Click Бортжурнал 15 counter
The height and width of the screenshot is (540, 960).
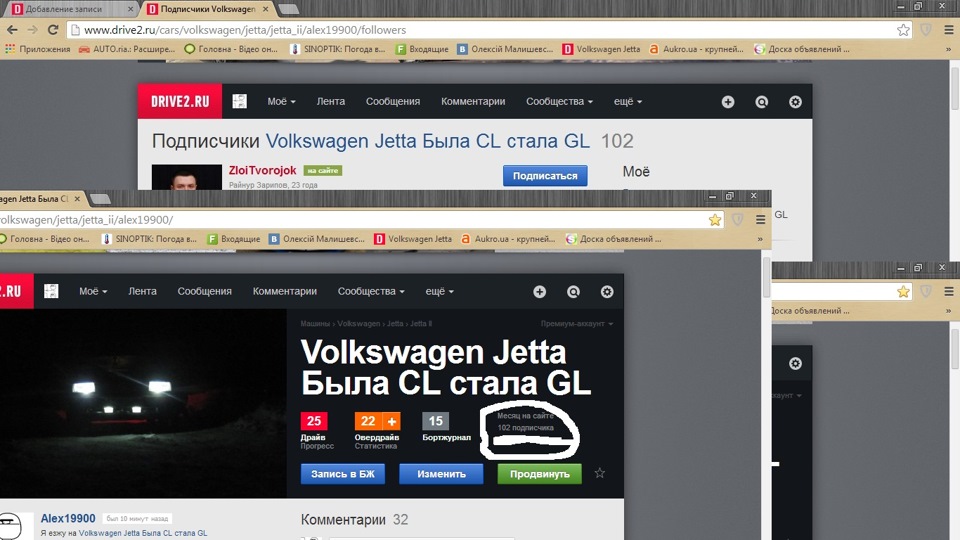click(435, 421)
